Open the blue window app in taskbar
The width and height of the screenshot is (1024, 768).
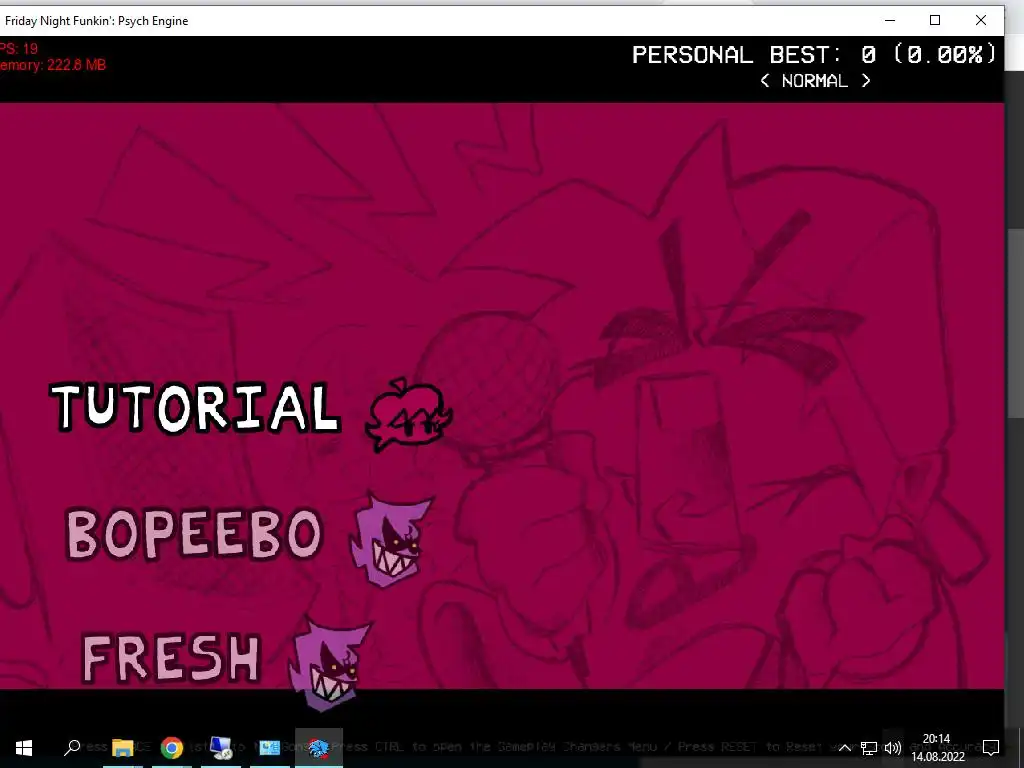[x=269, y=748]
